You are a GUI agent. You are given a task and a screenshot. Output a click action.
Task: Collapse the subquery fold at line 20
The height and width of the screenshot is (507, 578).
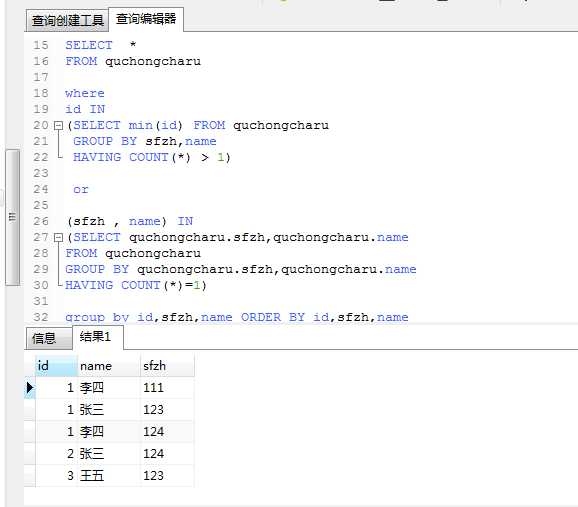(x=58, y=126)
